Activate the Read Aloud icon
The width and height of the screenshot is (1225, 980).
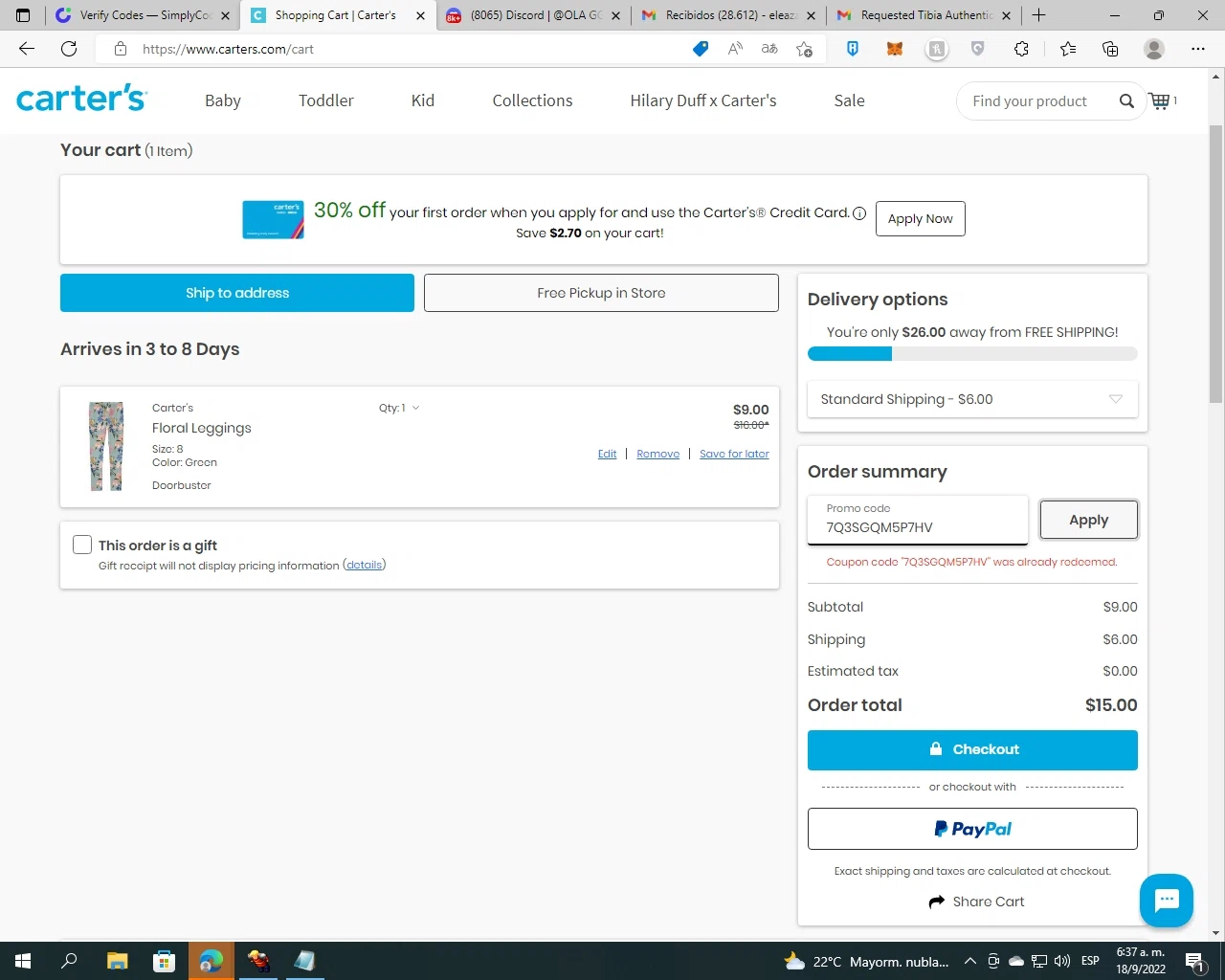point(735,49)
